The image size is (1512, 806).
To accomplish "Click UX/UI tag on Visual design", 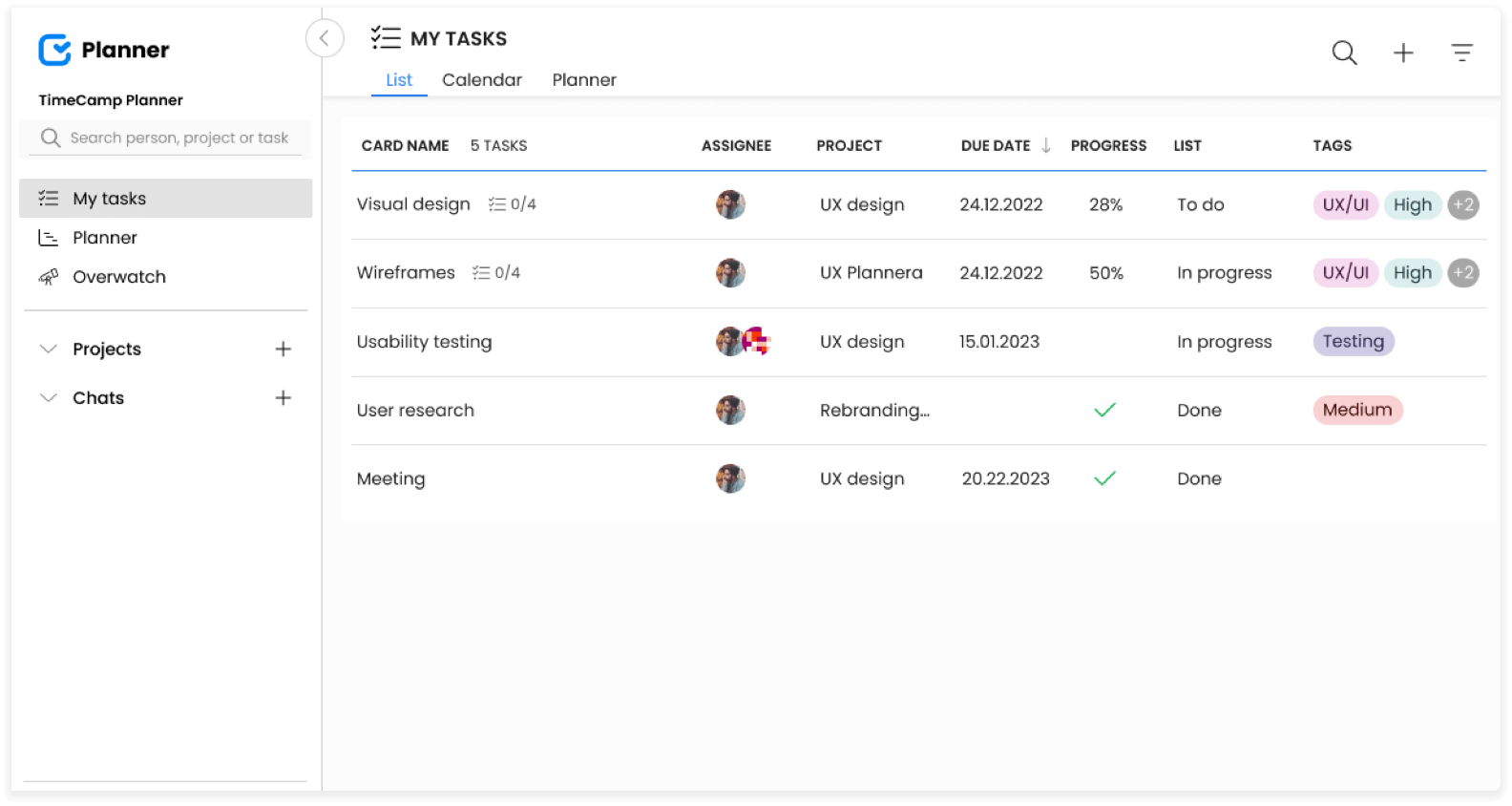I will tap(1346, 204).
